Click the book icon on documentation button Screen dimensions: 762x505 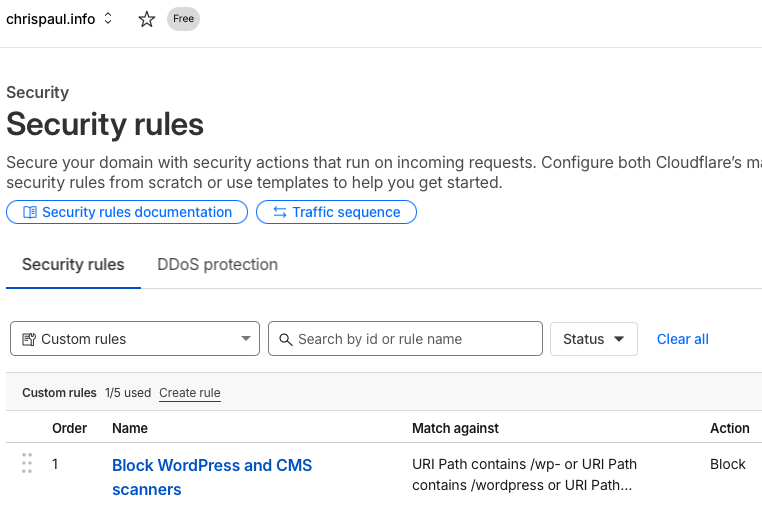(30, 212)
